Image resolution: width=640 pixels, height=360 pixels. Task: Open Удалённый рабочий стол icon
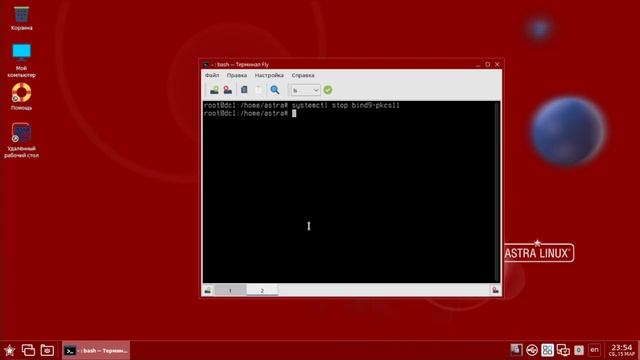(22, 140)
